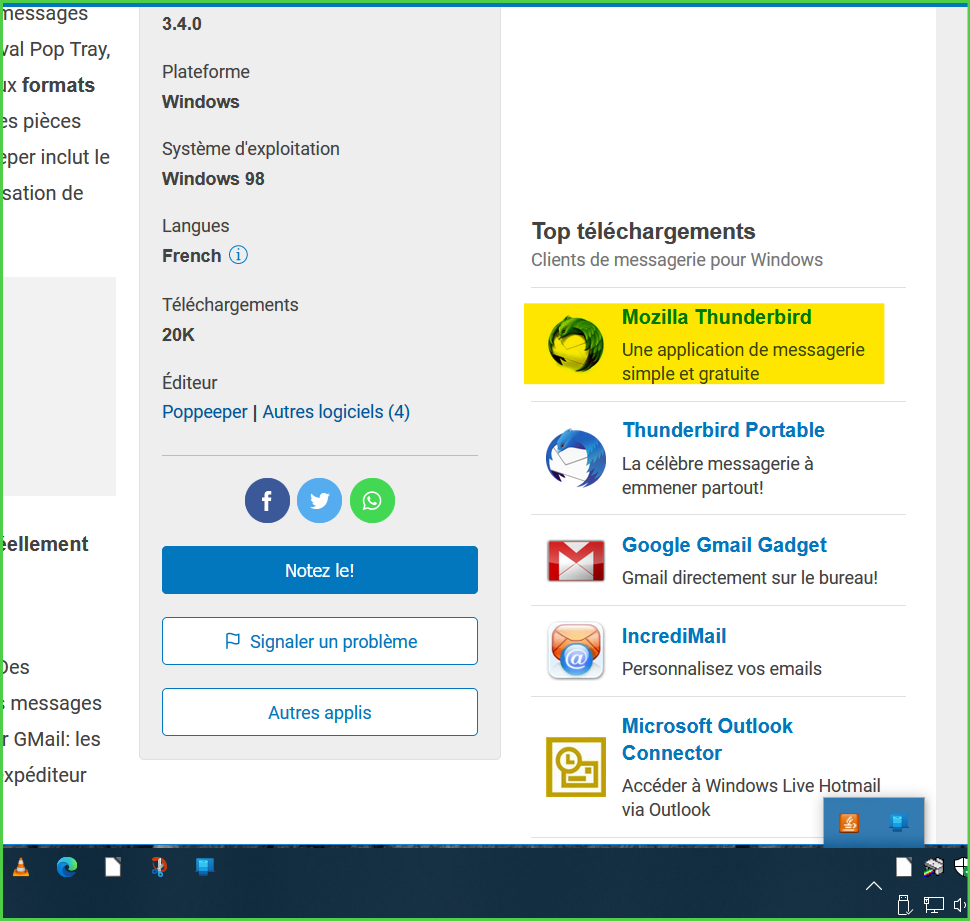
Task: Click the Autres applis button
Action: (x=320, y=712)
